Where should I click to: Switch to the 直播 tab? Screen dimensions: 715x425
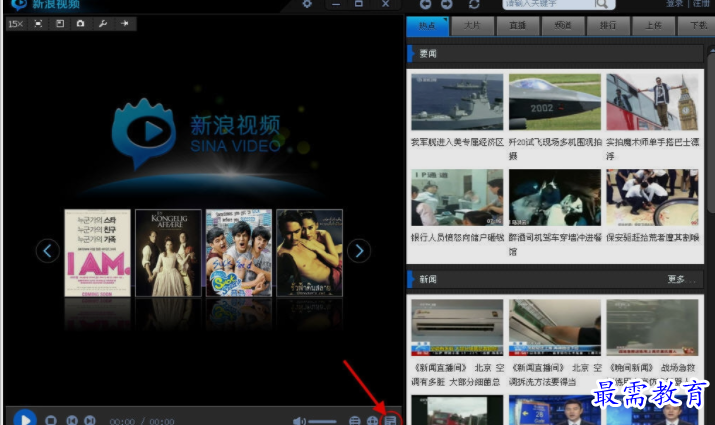(x=518, y=26)
